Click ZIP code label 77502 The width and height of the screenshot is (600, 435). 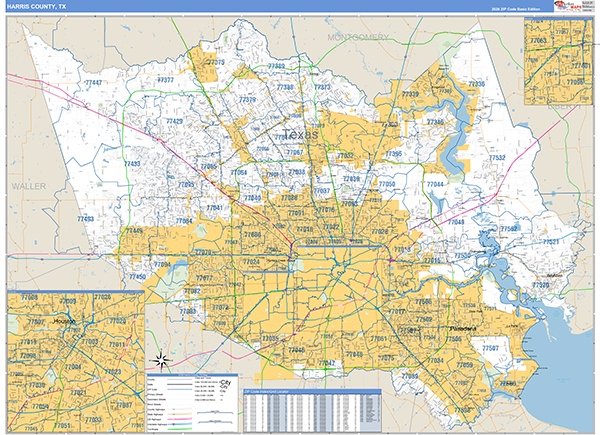(424, 319)
